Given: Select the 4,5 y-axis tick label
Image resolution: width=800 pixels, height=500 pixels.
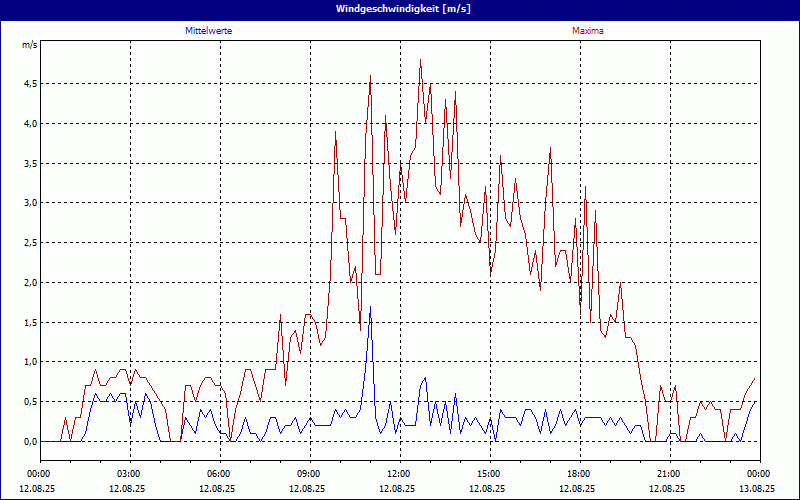Looking at the screenshot, I should (x=30, y=84).
